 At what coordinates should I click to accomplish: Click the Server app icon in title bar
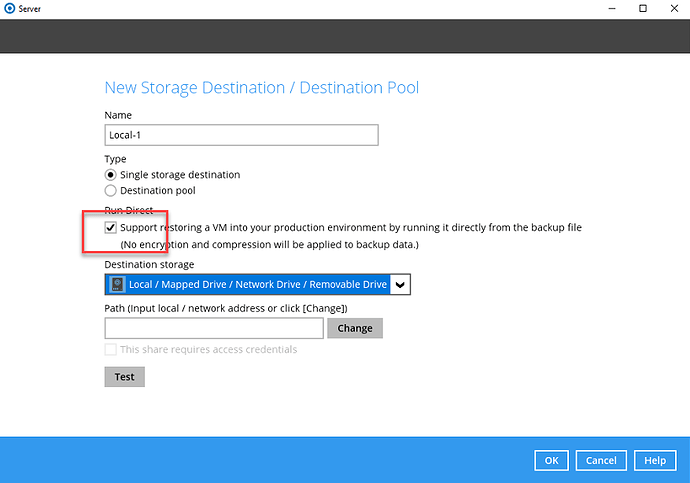[9, 9]
